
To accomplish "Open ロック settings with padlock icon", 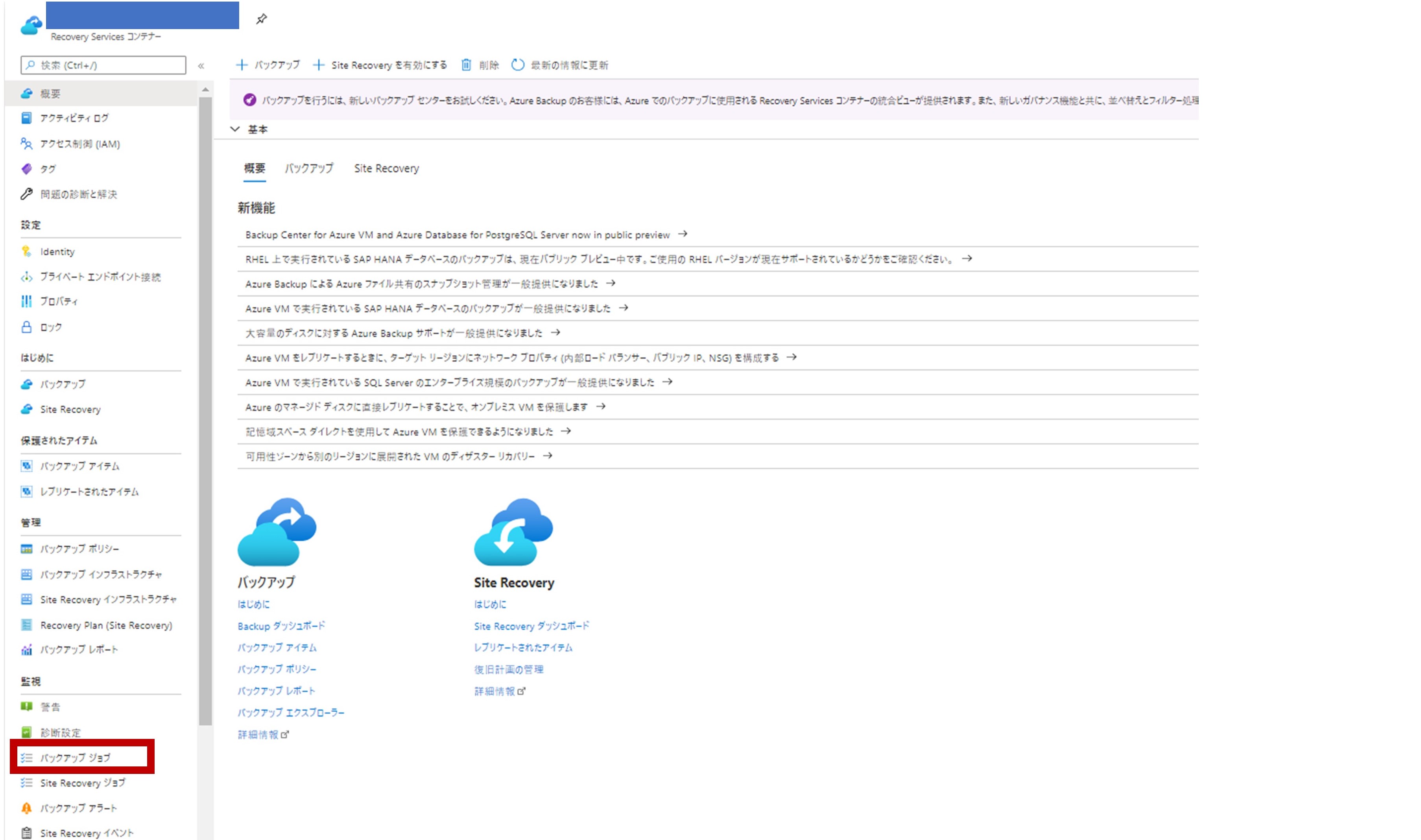I will [x=50, y=327].
